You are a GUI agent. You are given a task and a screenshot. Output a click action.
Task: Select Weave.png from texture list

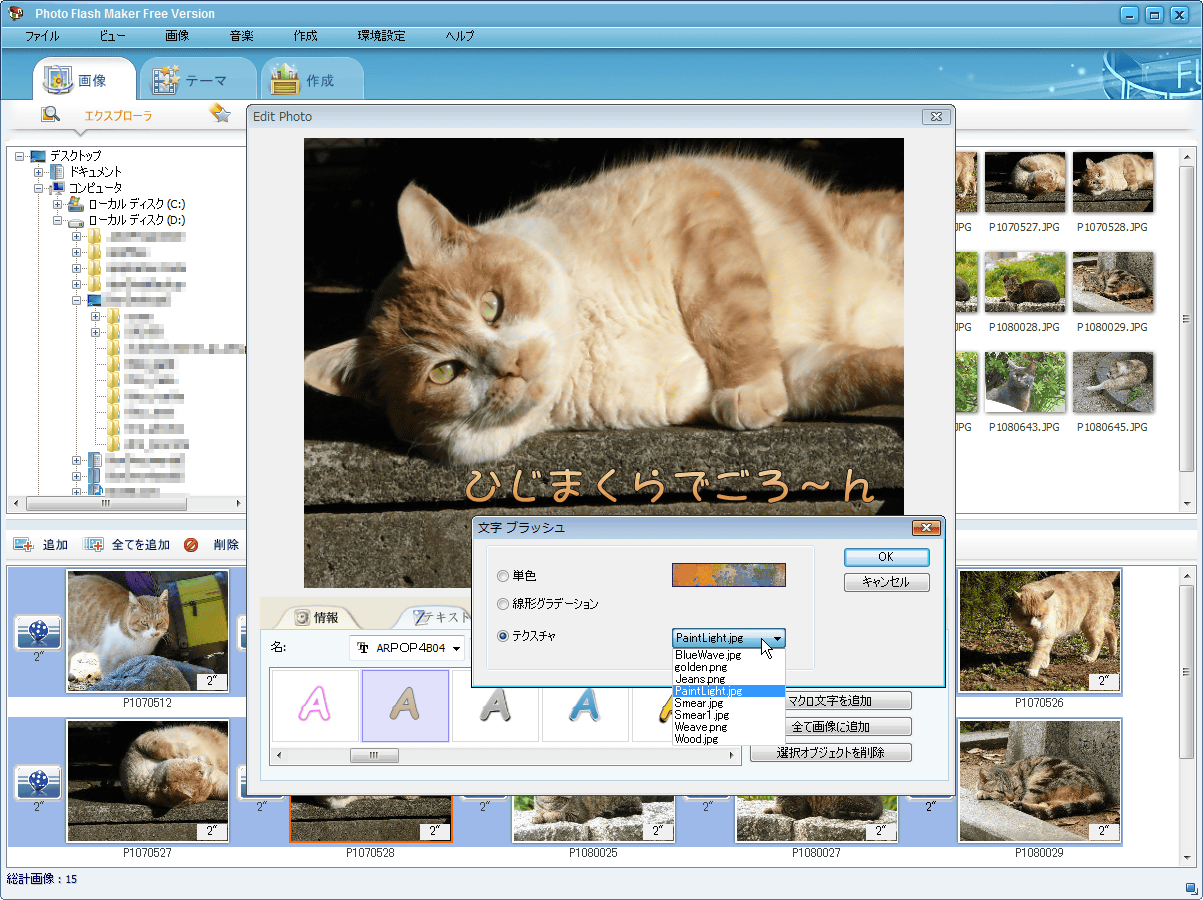[x=728, y=727]
